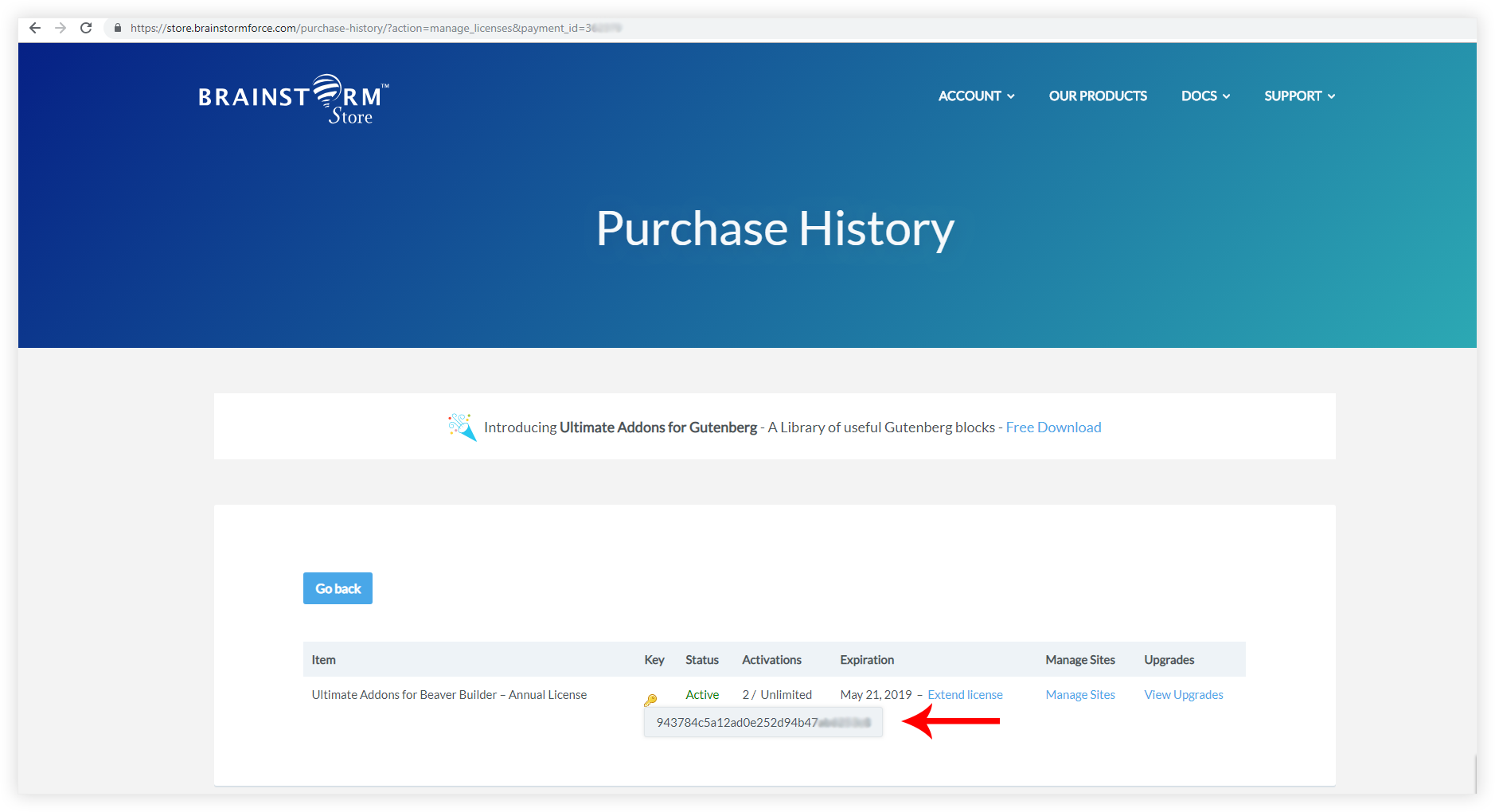This screenshot has height=812, width=1495.
Task: Open the Manage Sites link in the row
Action: click(1080, 695)
